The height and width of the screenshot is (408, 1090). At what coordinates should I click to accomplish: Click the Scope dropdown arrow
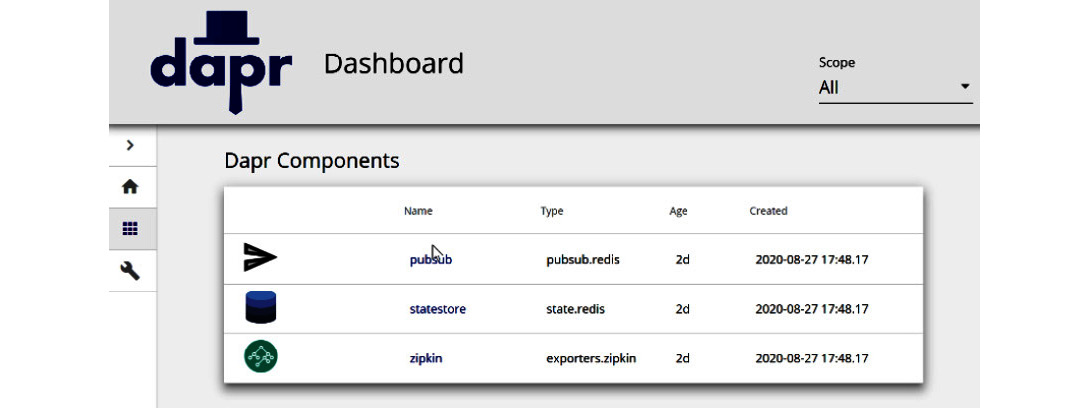(x=965, y=87)
